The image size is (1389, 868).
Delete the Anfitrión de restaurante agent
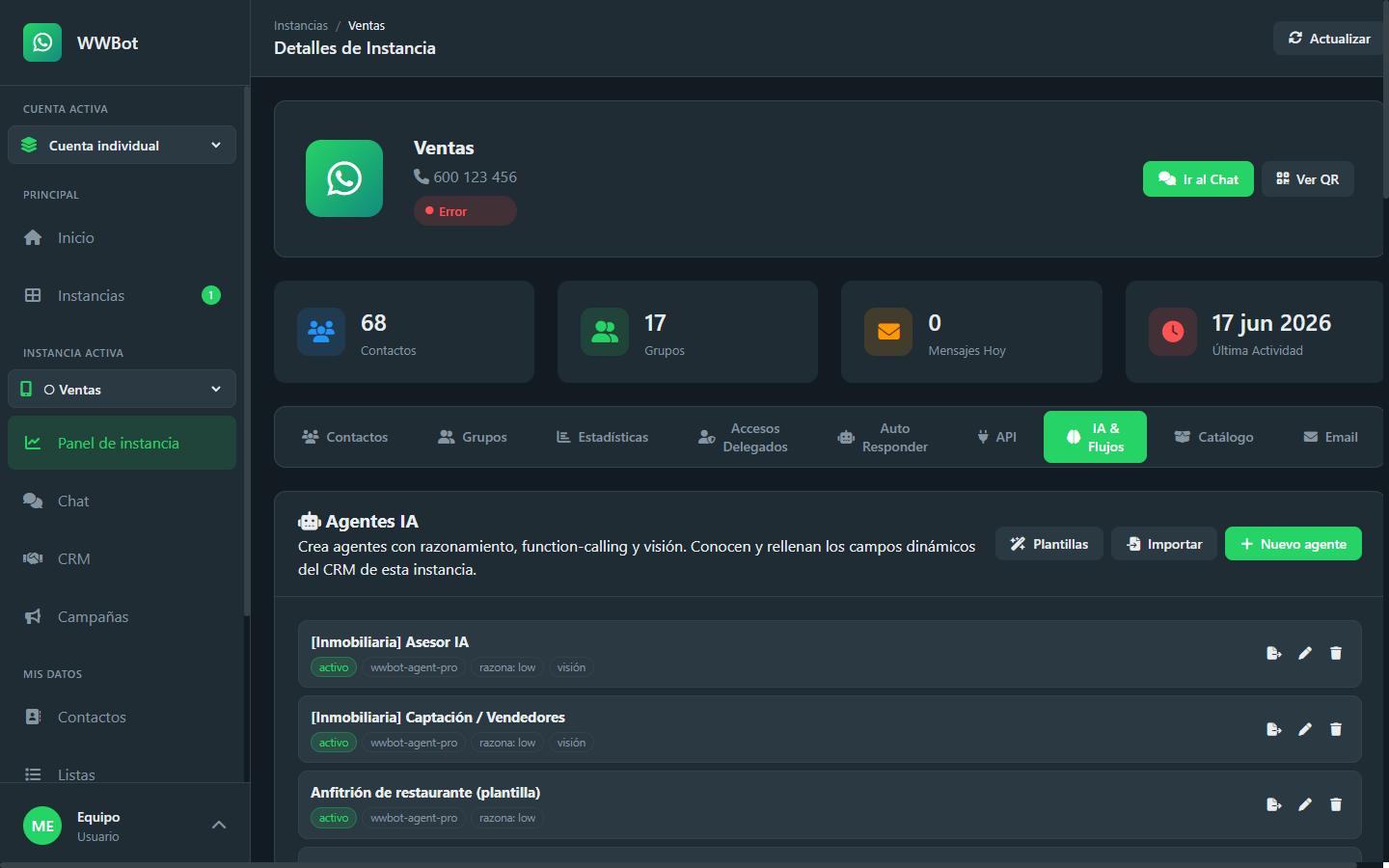pyautogui.click(x=1336, y=804)
